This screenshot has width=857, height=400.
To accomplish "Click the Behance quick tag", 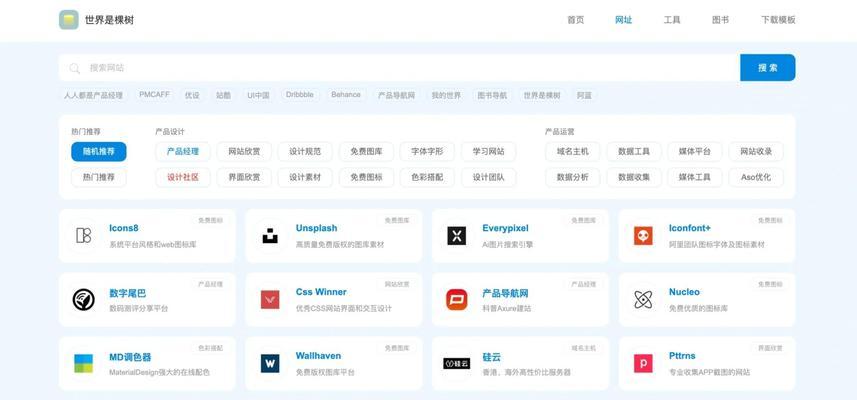I will click(346, 95).
